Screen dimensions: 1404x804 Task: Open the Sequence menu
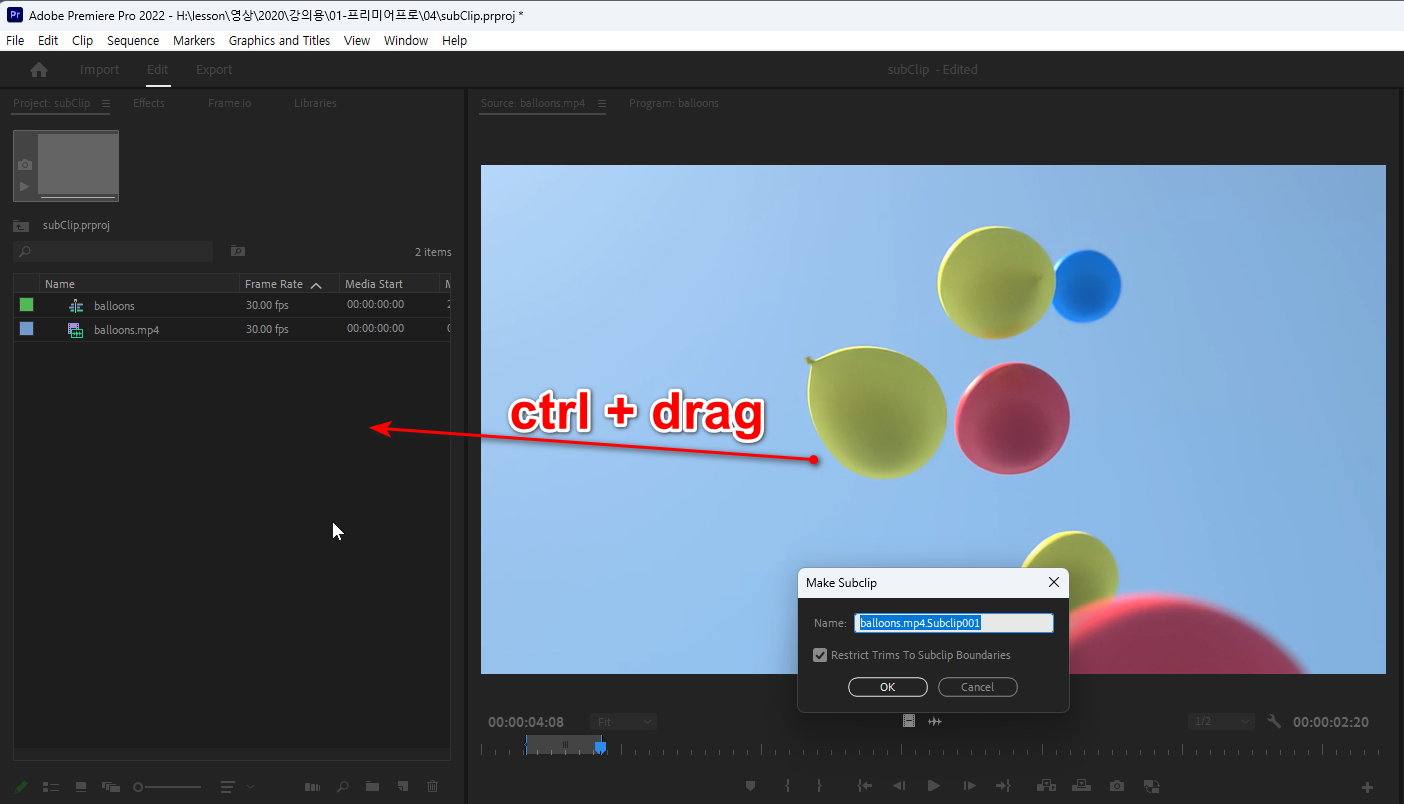click(x=133, y=40)
